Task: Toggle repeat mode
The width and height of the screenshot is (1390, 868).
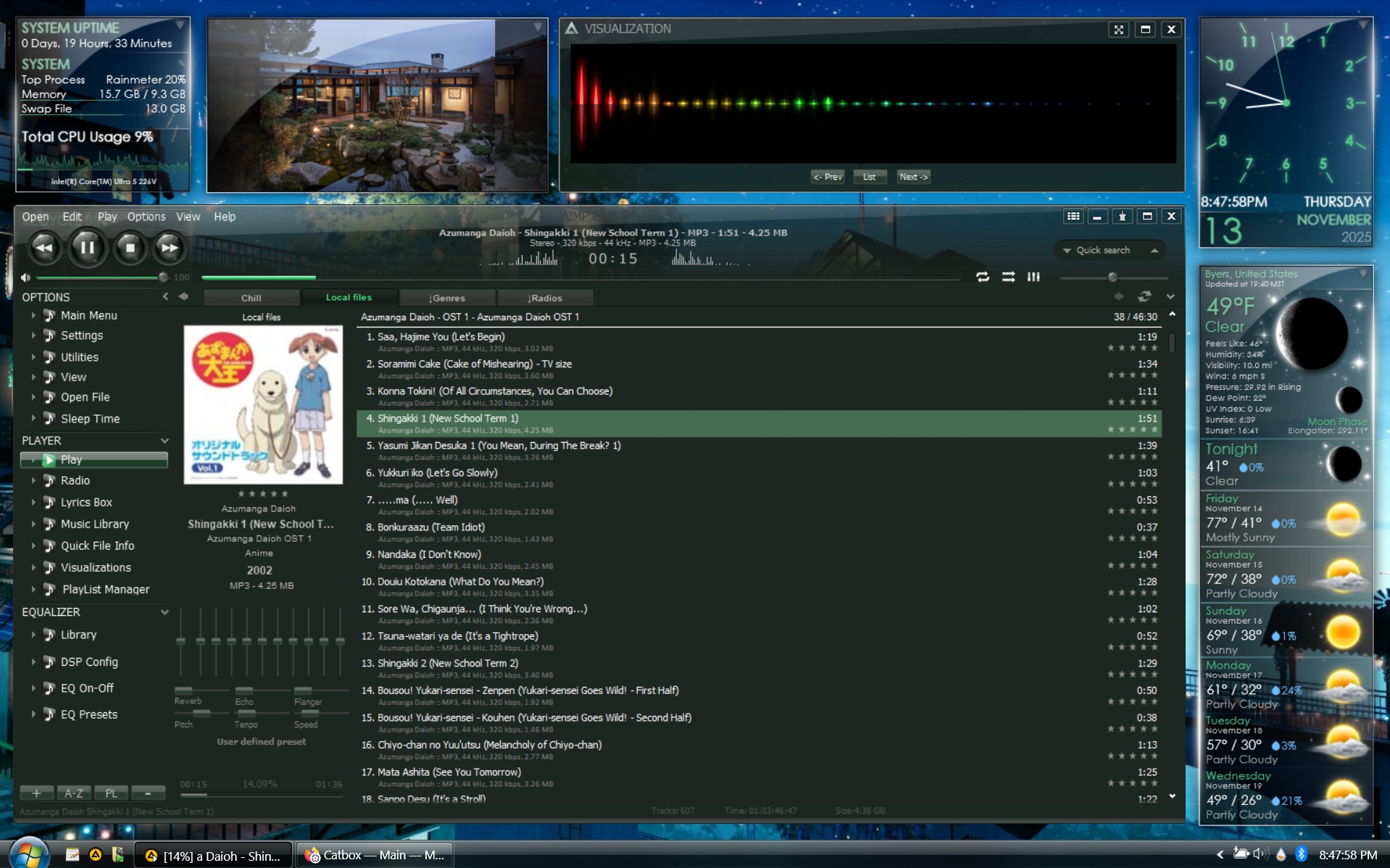Action: pos(983,277)
